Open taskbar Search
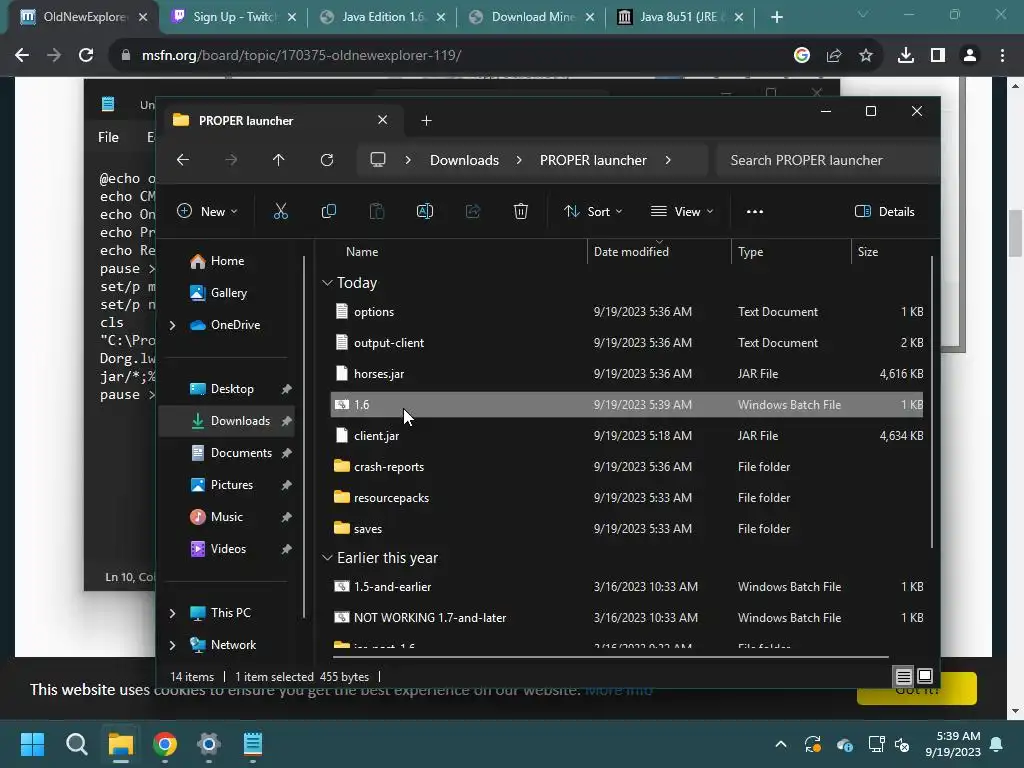The width and height of the screenshot is (1024, 768). coord(76,744)
